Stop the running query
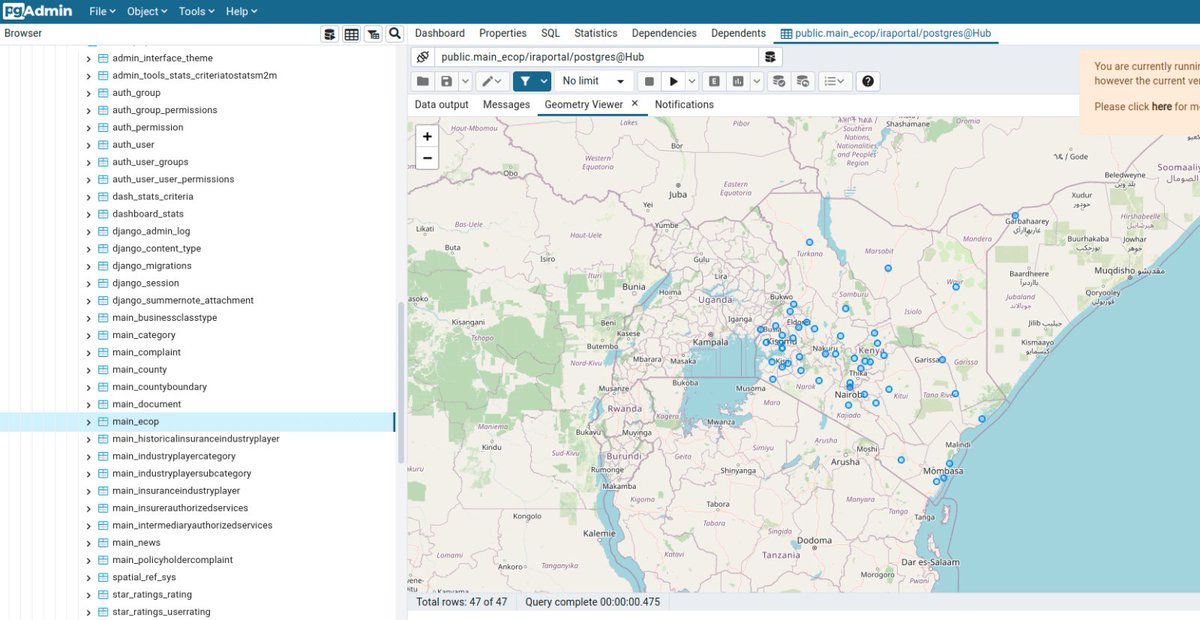The image size is (1200, 620). point(649,81)
